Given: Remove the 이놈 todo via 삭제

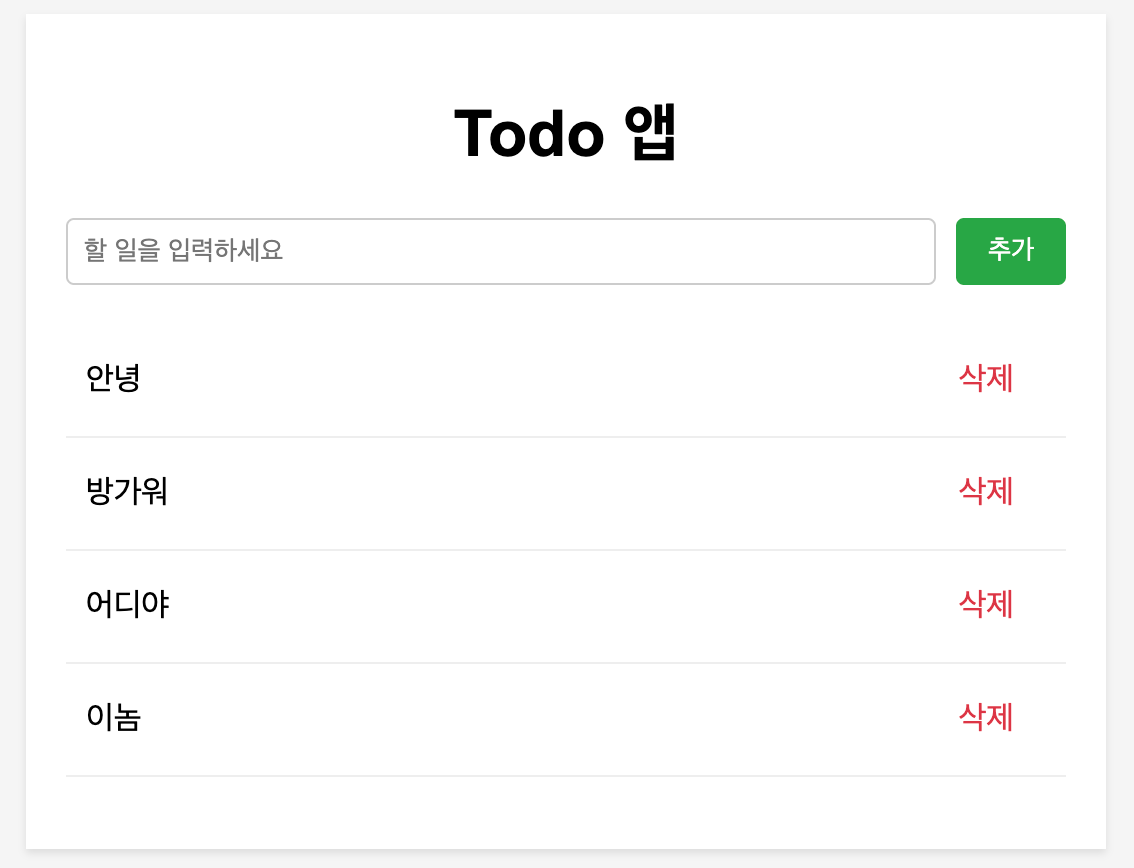Looking at the screenshot, I should [x=985, y=717].
